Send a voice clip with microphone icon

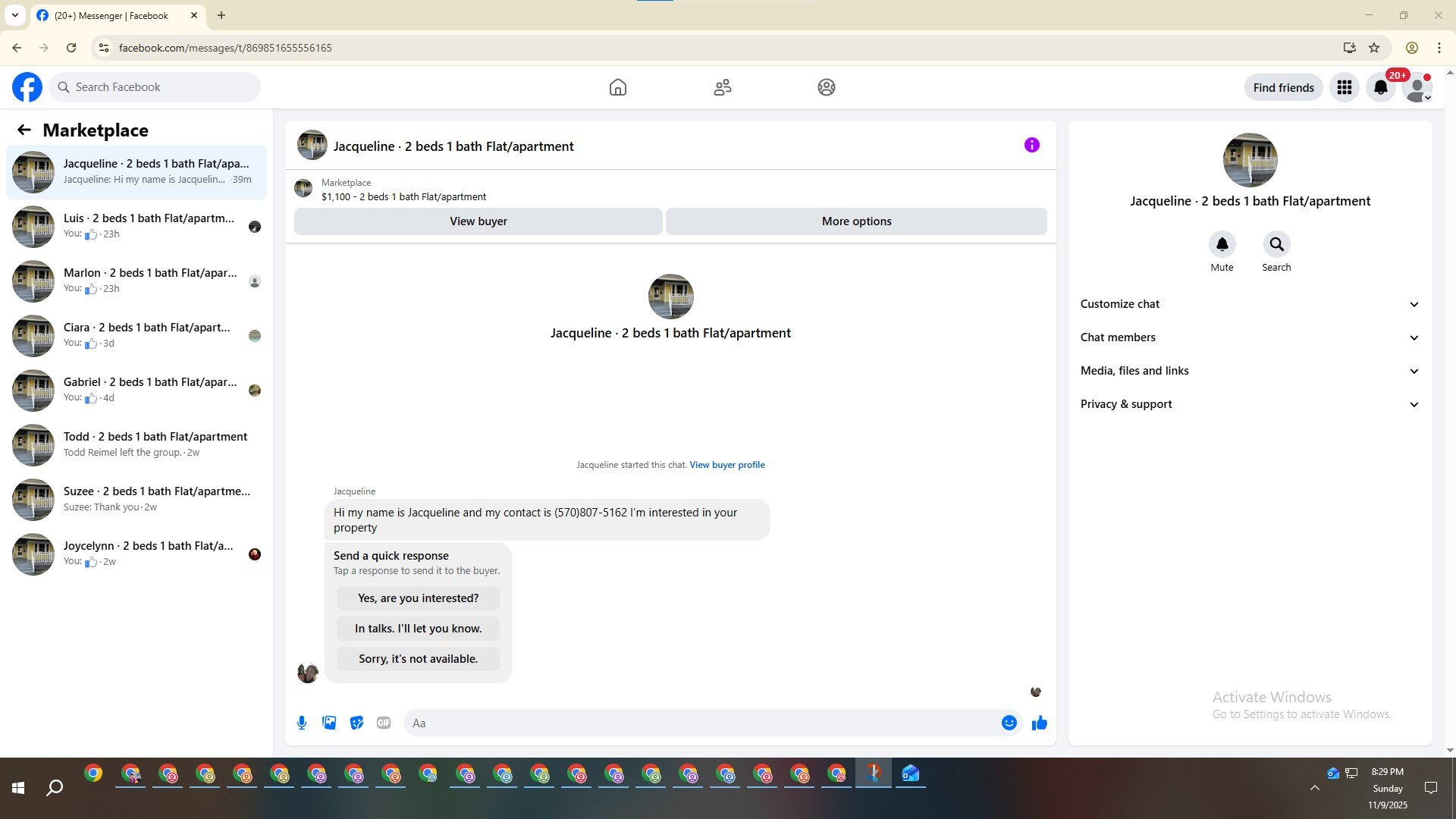pyautogui.click(x=302, y=723)
